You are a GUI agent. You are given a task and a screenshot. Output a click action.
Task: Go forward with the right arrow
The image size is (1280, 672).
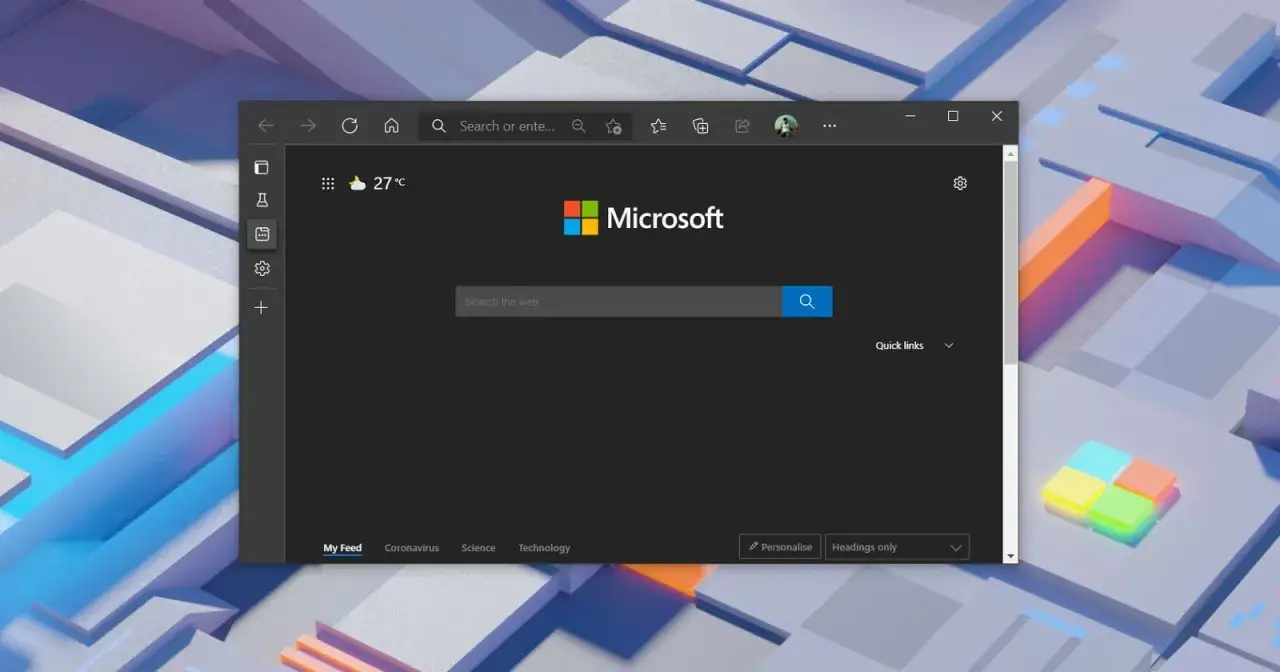pos(308,126)
